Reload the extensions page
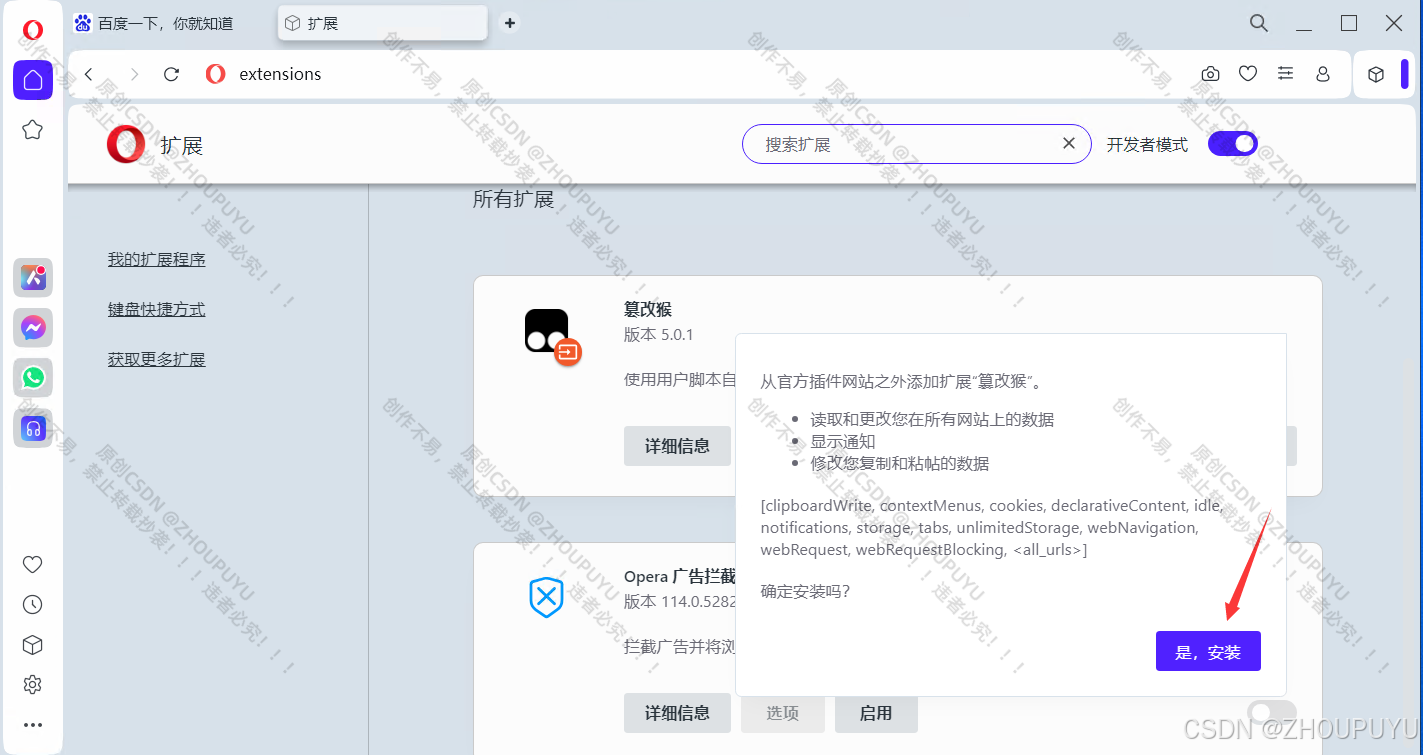 tap(171, 74)
